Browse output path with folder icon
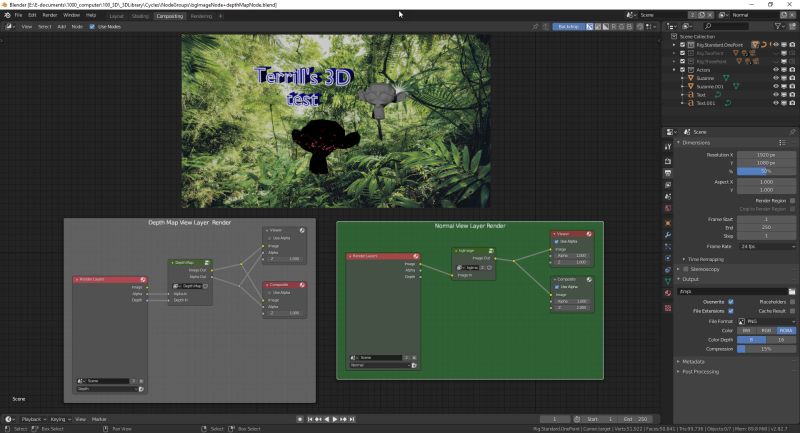The height and width of the screenshot is (433, 800). click(792, 291)
